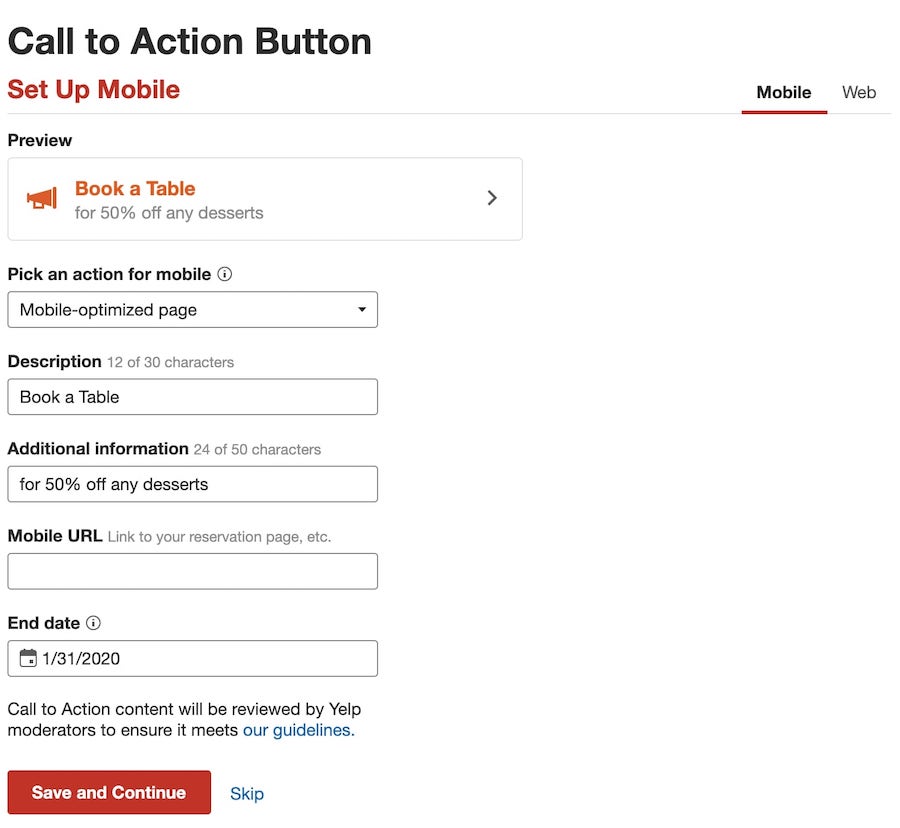Click the Save and Continue button

coord(108,793)
